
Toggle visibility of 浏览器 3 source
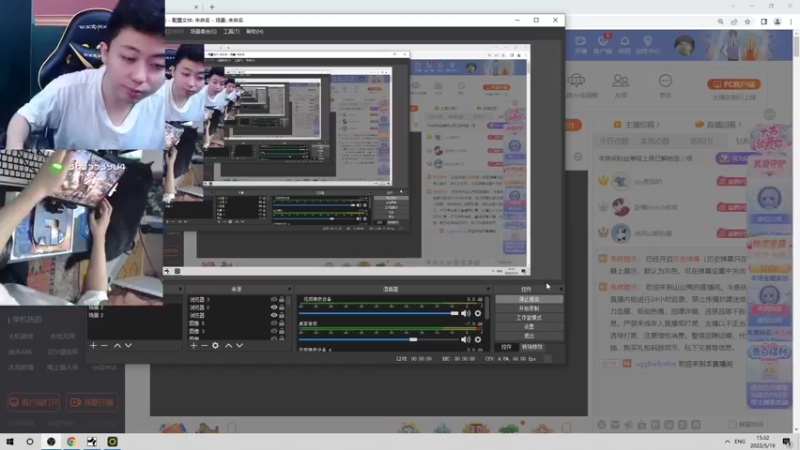point(273,299)
